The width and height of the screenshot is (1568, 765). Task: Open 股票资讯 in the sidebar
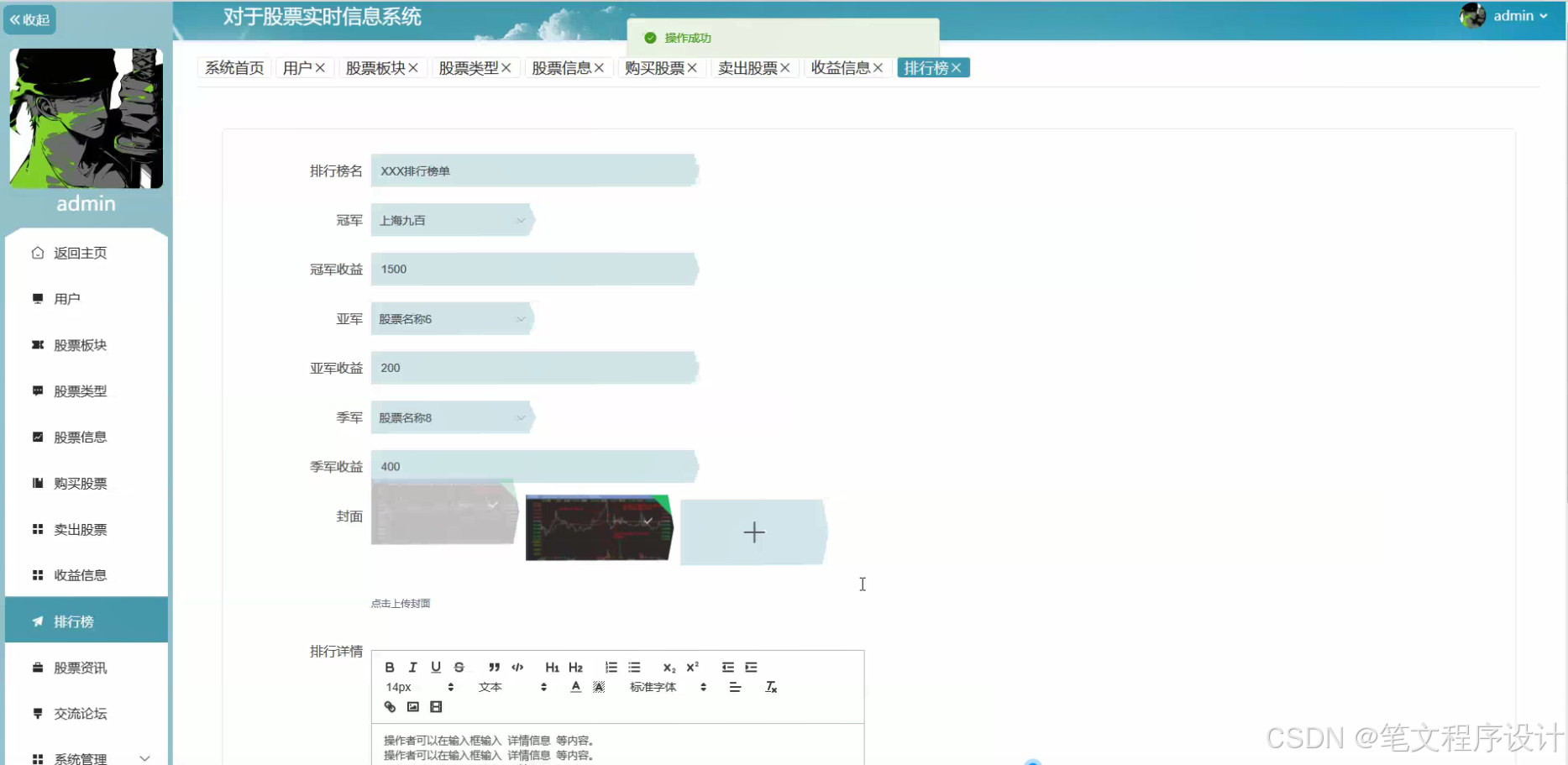coord(87,668)
